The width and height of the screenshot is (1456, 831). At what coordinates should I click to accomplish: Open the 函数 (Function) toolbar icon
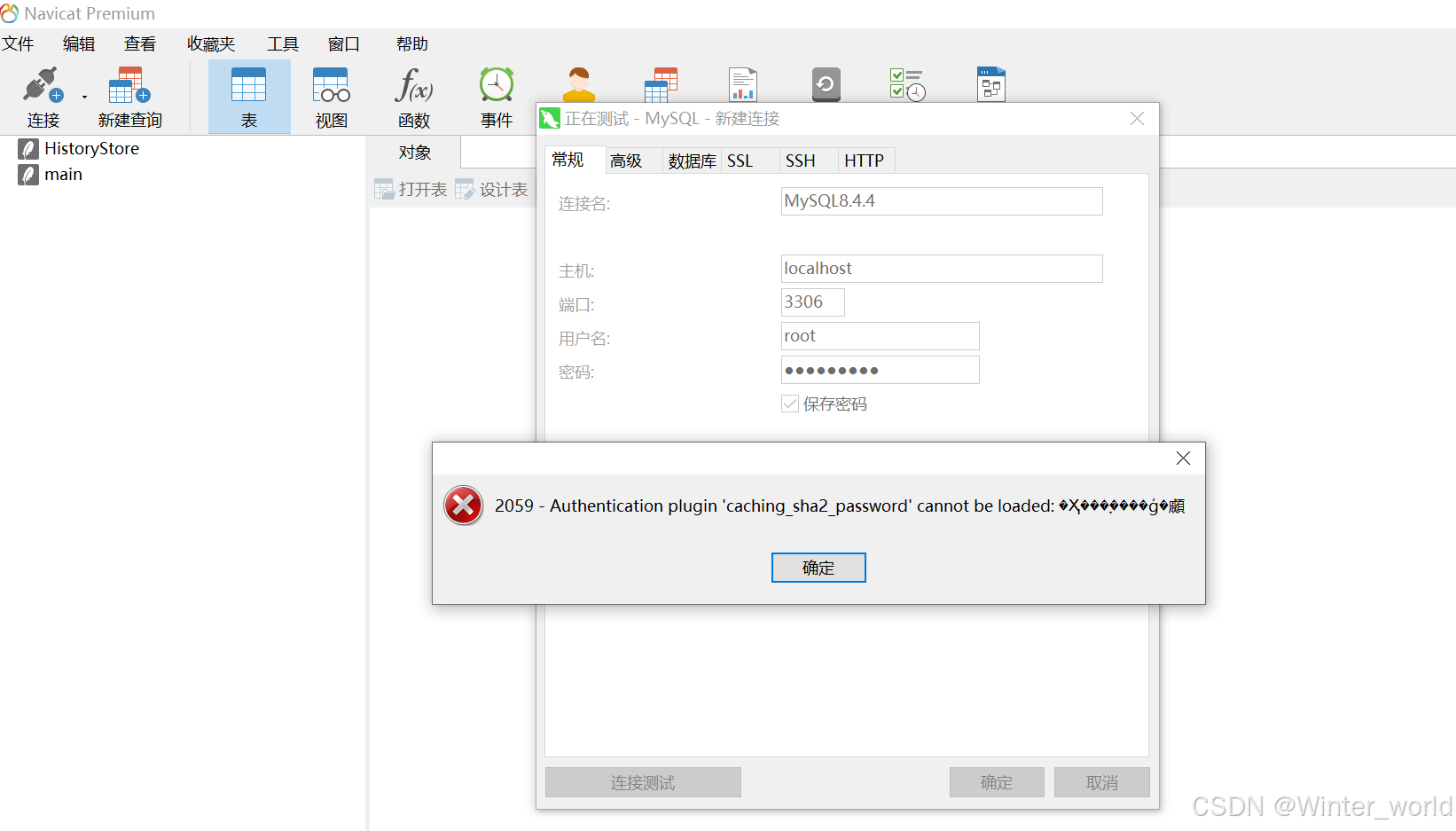[x=414, y=96]
